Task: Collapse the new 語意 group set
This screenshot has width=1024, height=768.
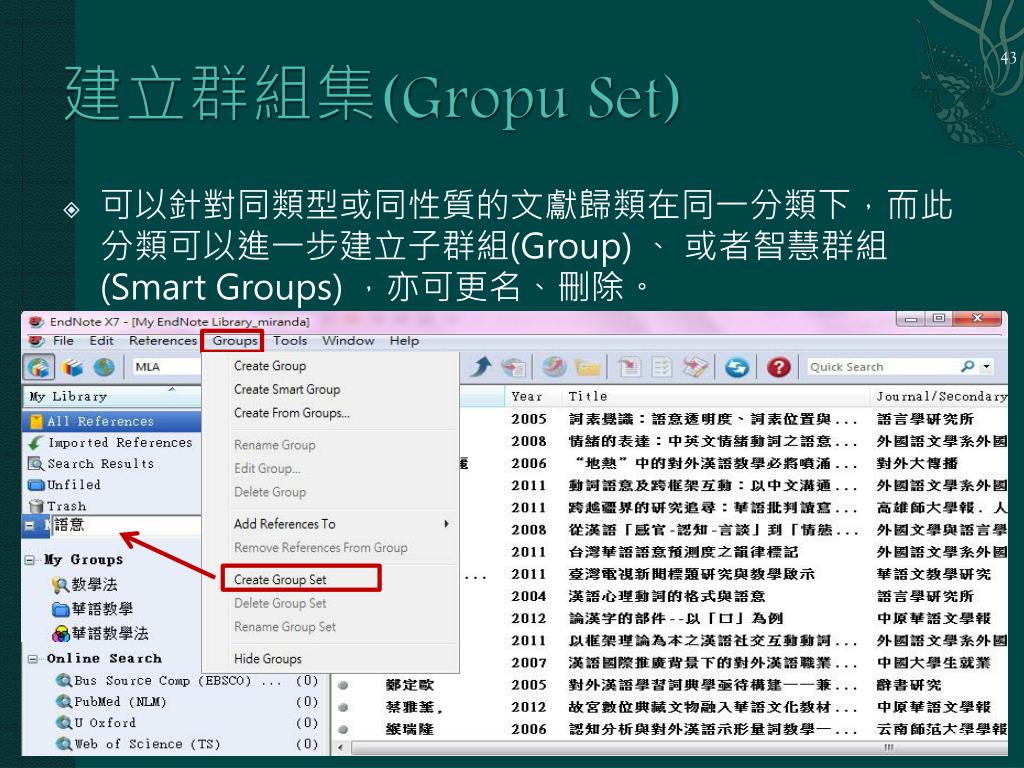Action: 30,525
